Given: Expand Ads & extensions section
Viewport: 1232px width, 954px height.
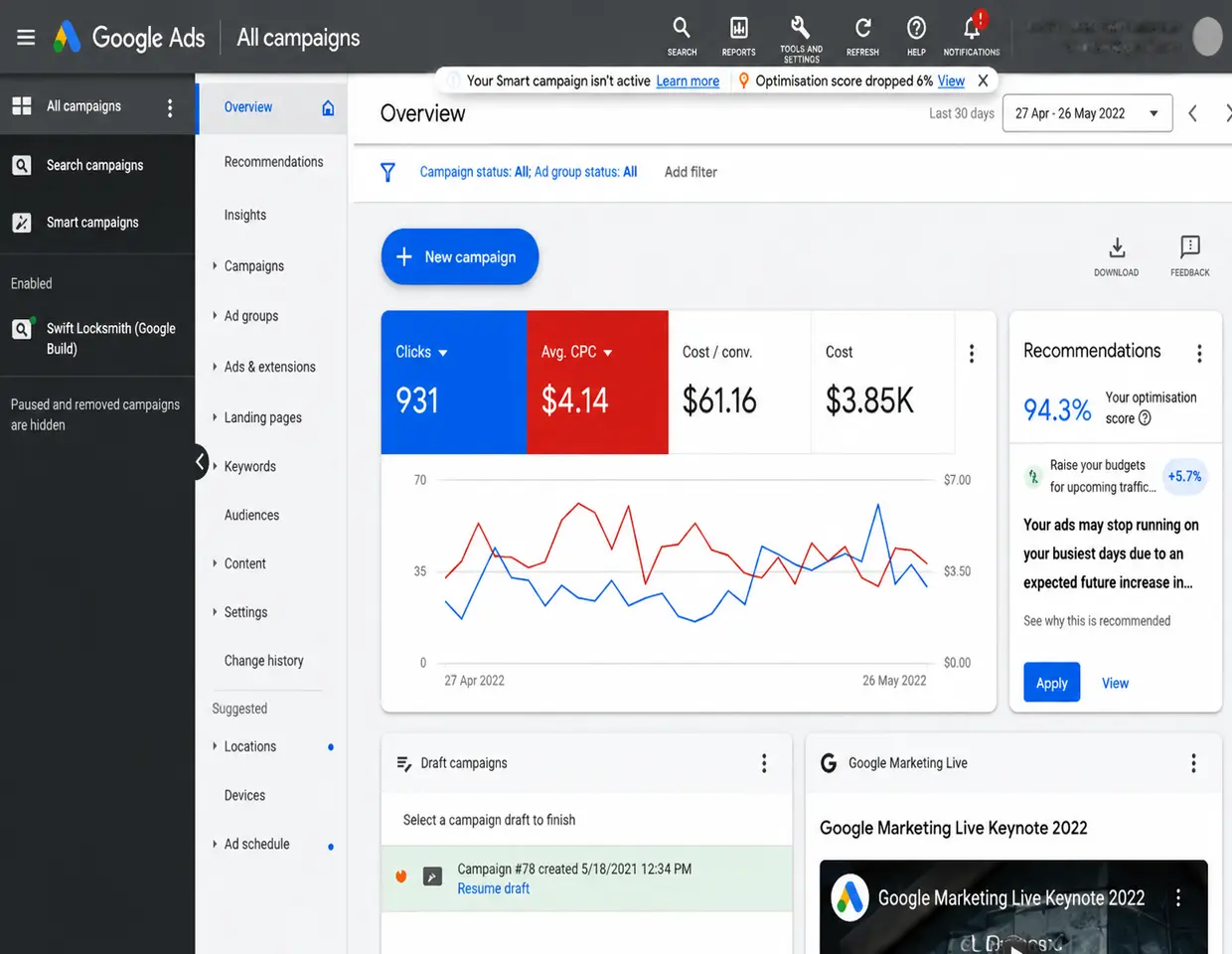Looking at the screenshot, I should point(215,367).
